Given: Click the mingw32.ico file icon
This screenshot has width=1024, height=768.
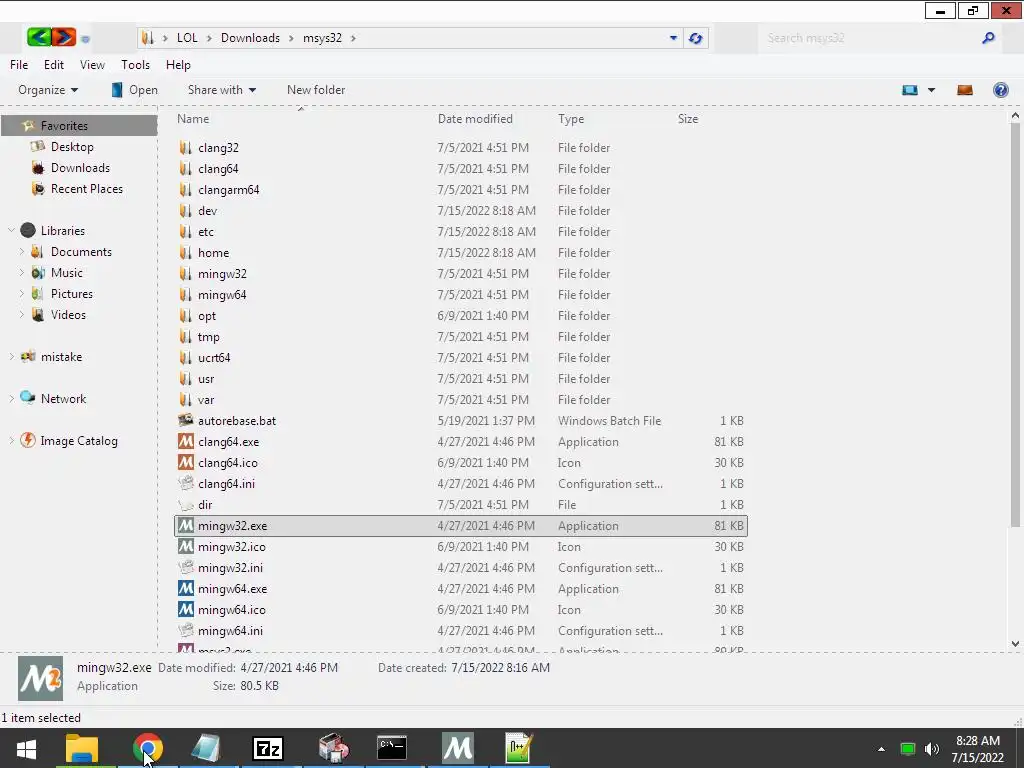Looking at the screenshot, I should (186, 547).
